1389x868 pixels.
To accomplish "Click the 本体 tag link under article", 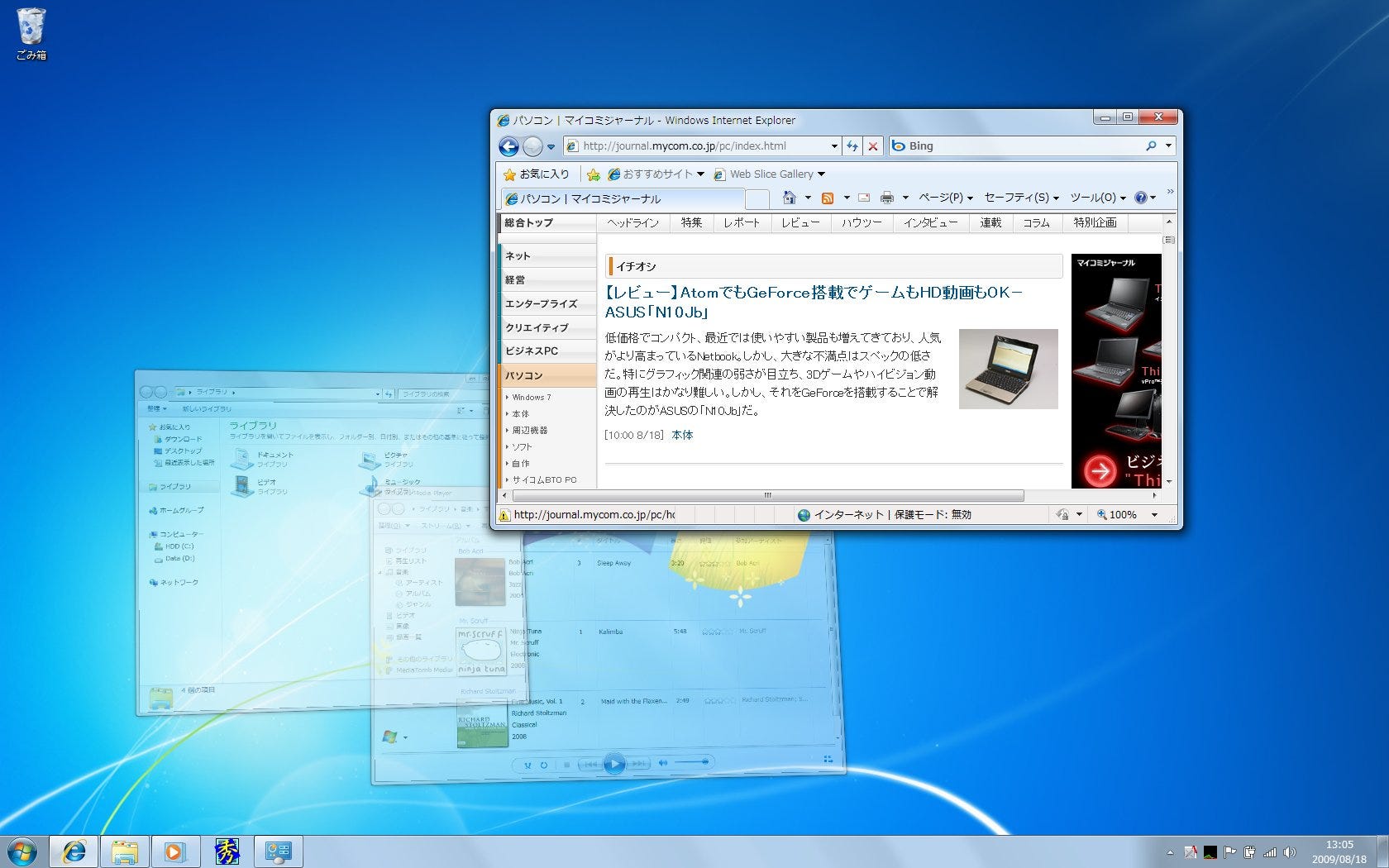I will tap(682, 435).
